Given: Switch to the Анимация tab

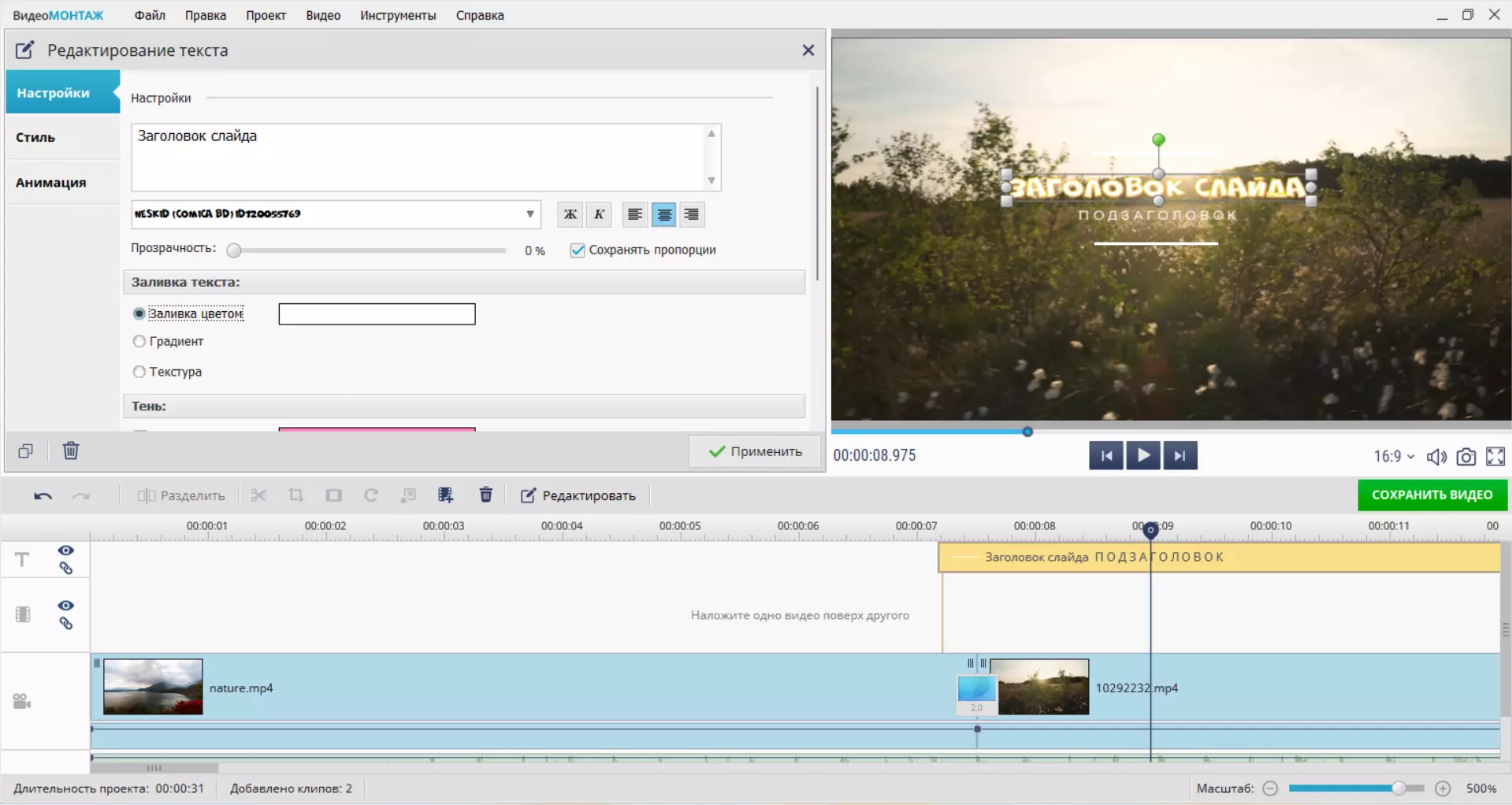Looking at the screenshot, I should 51,183.
